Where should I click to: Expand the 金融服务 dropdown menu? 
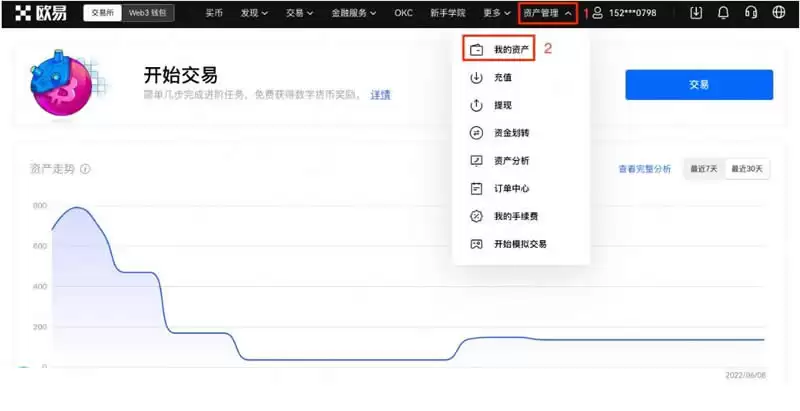tap(362, 14)
